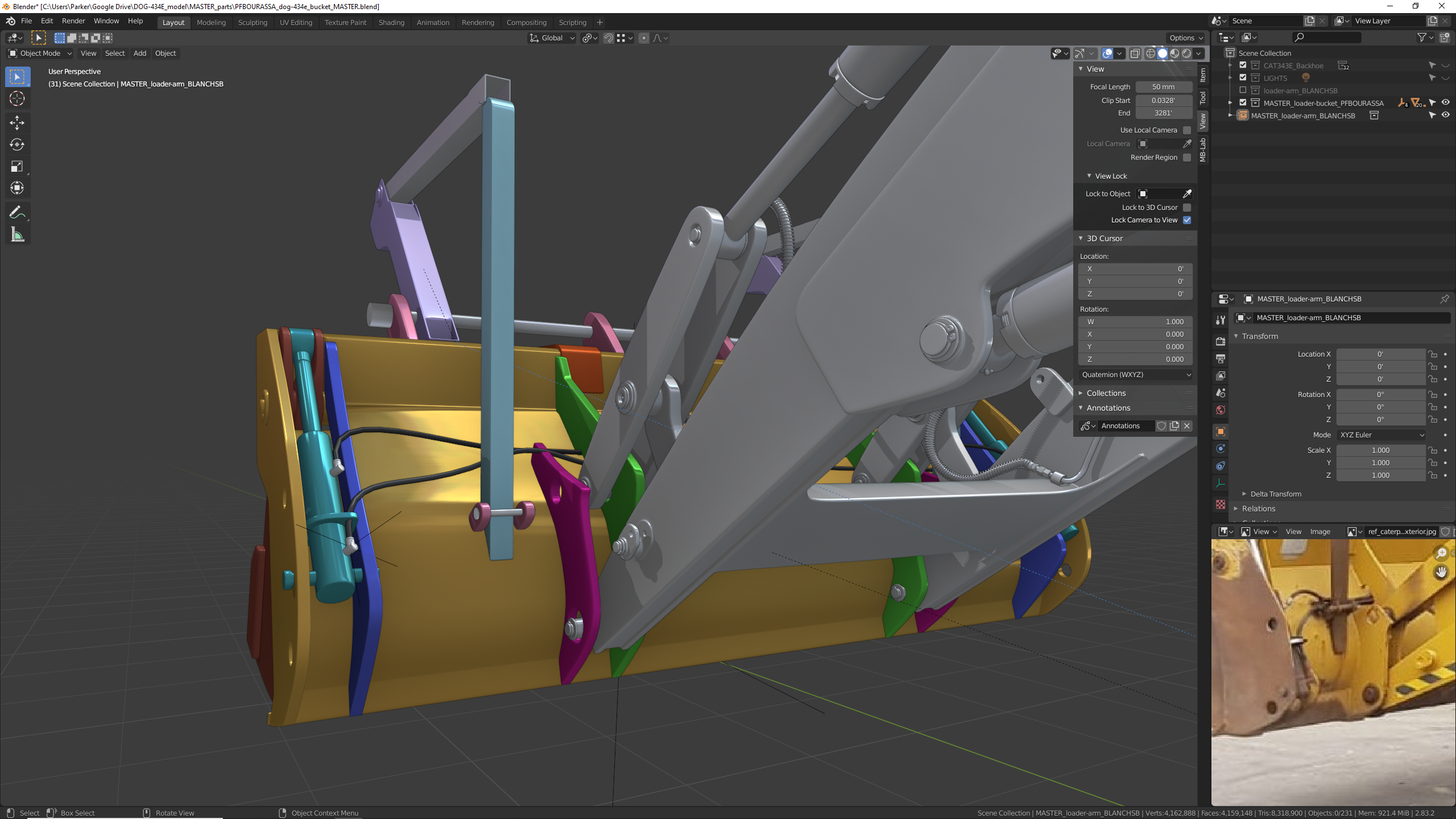Click the Options button in viewport header
The height and width of the screenshot is (819, 1456).
(1186, 38)
